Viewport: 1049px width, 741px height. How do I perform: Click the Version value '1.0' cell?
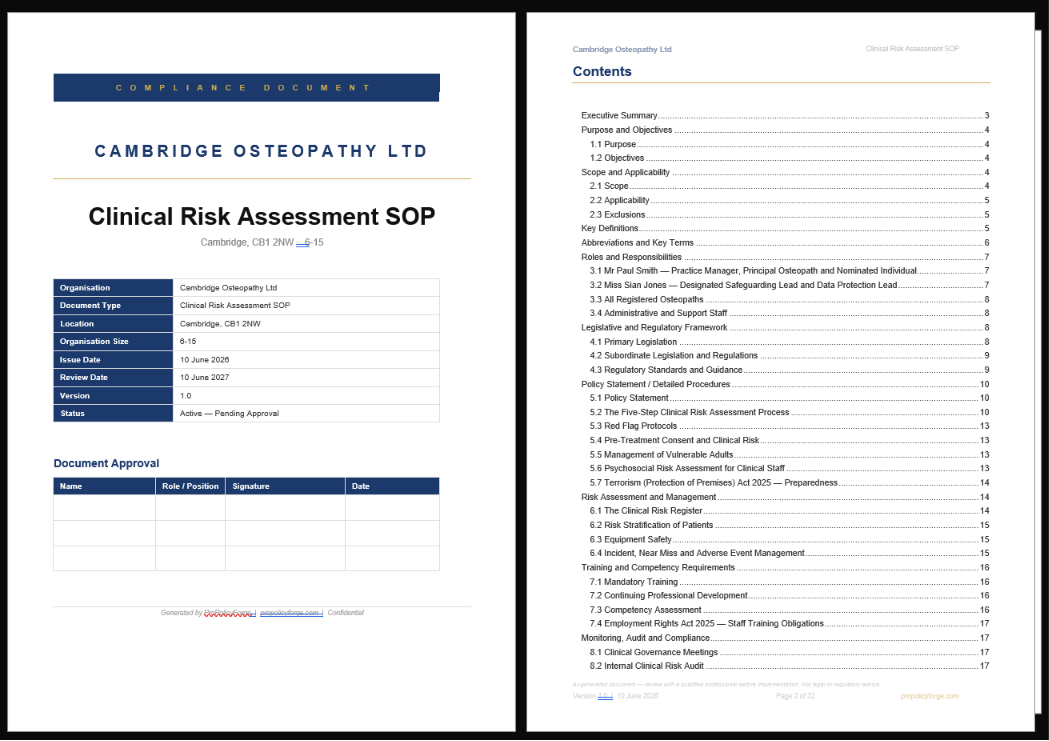pyautogui.click(x=306, y=396)
